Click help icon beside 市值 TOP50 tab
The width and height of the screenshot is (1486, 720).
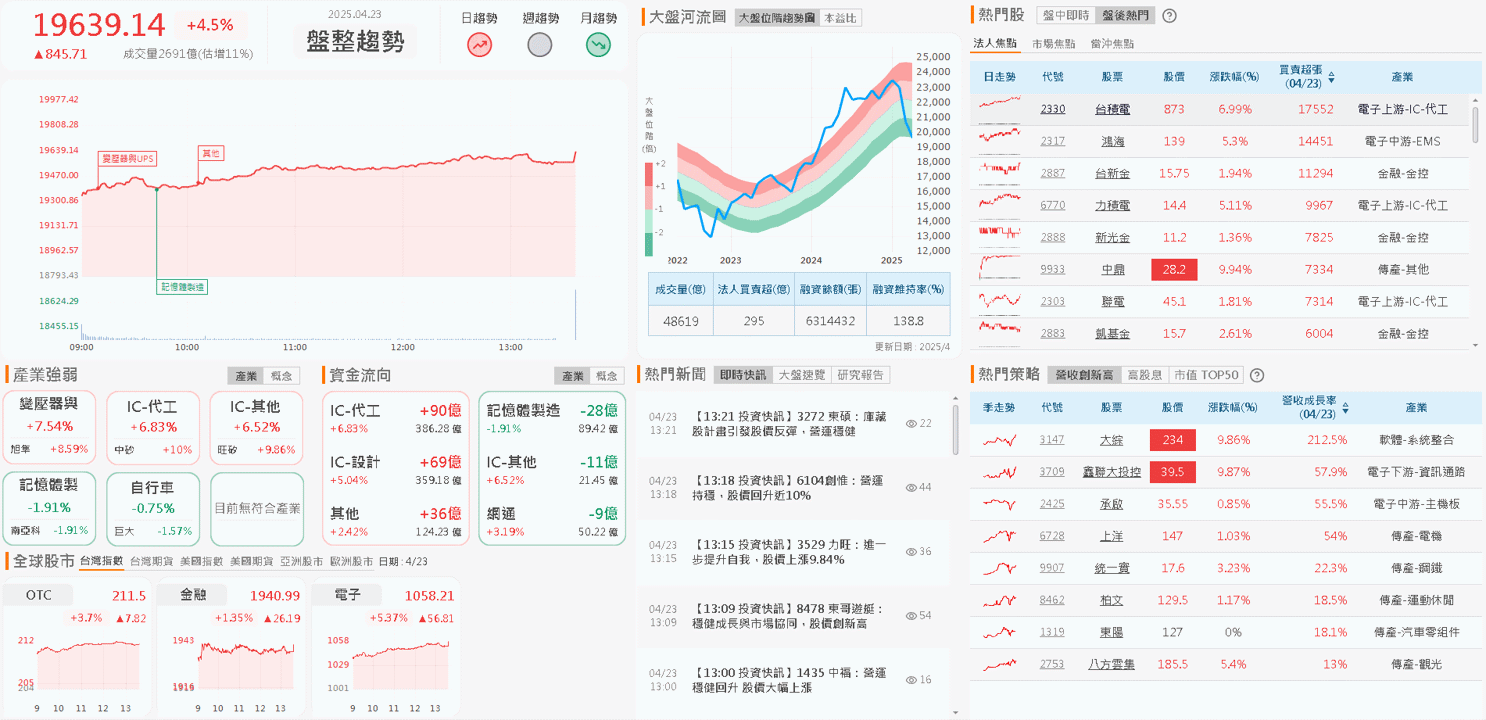click(1257, 375)
